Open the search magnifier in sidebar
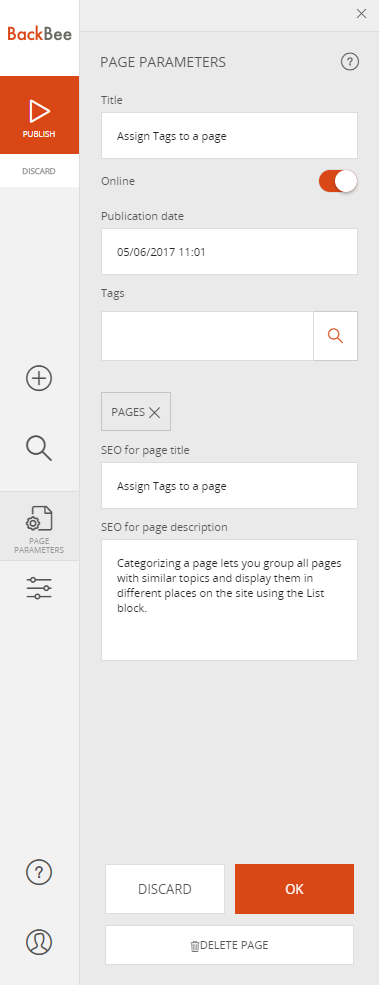 click(x=39, y=449)
